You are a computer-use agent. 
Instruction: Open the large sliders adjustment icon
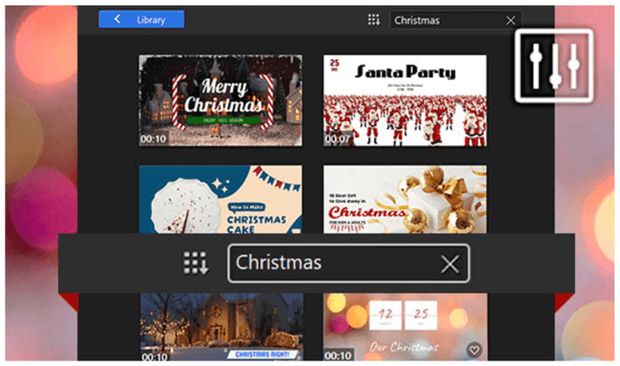pos(554,66)
